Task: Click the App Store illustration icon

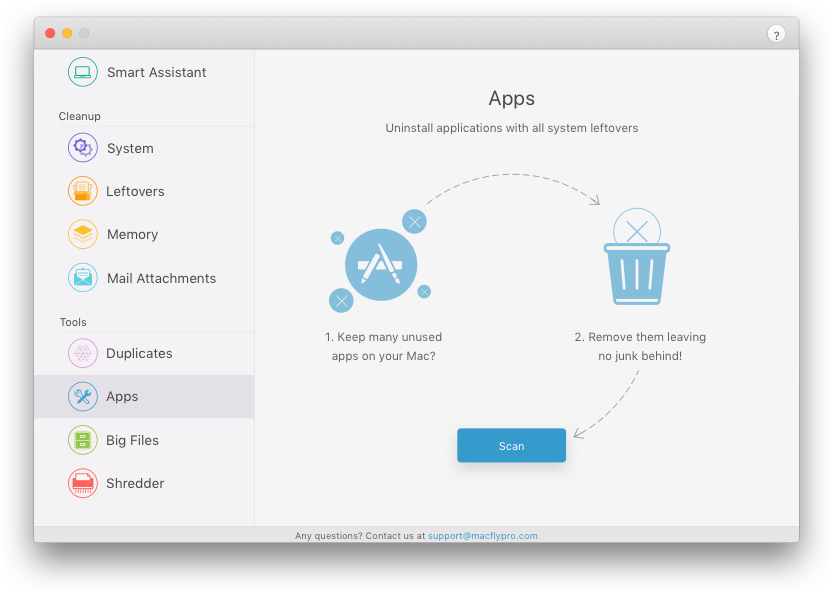Action: [x=381, y=264]
